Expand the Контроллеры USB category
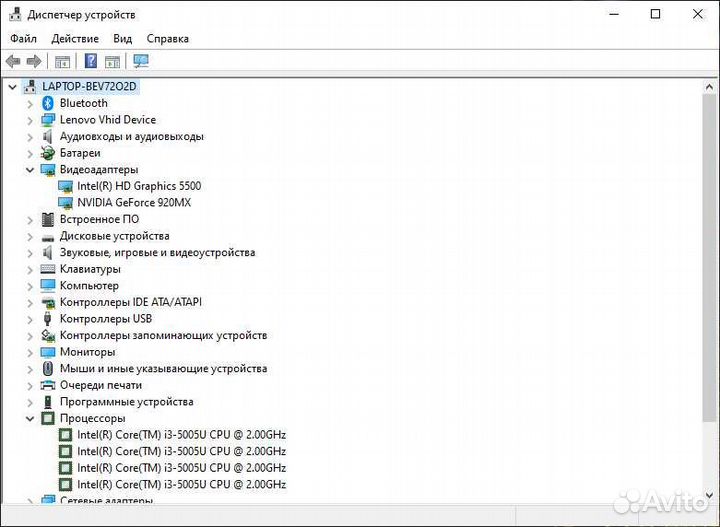 (30, 319)
